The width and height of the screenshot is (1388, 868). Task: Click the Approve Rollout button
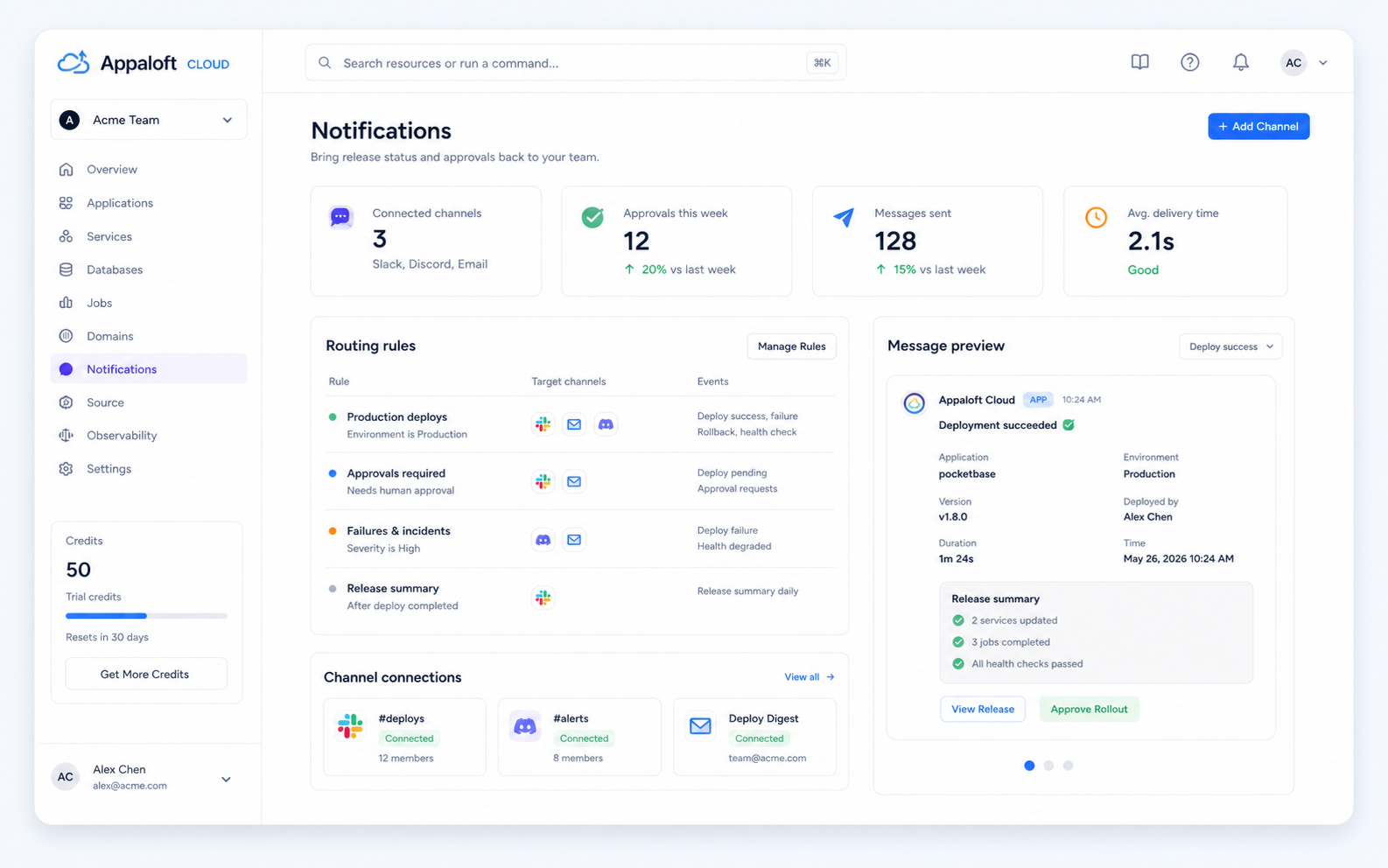point(1089,709)
